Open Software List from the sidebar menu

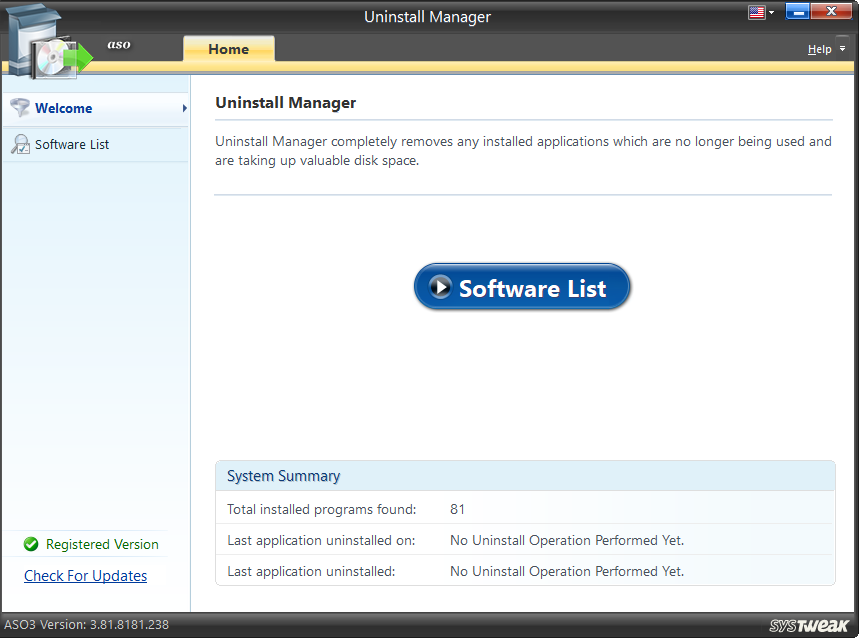pos(75,144)
